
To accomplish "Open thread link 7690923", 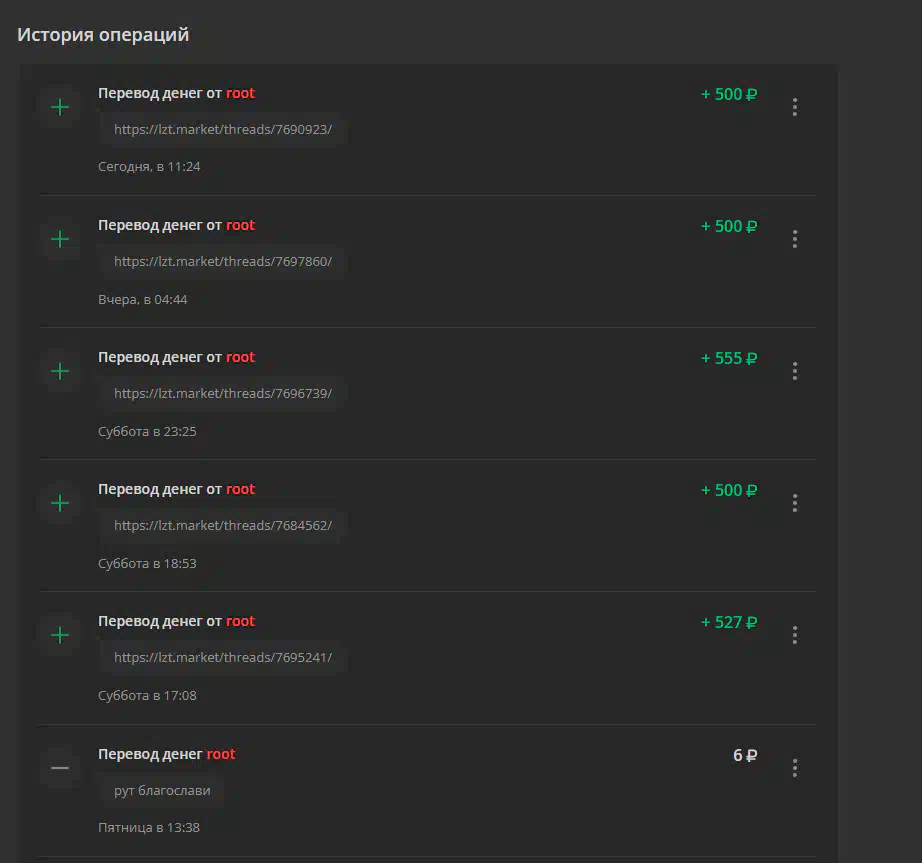I will pyautogui.click(x=223, y=129).
